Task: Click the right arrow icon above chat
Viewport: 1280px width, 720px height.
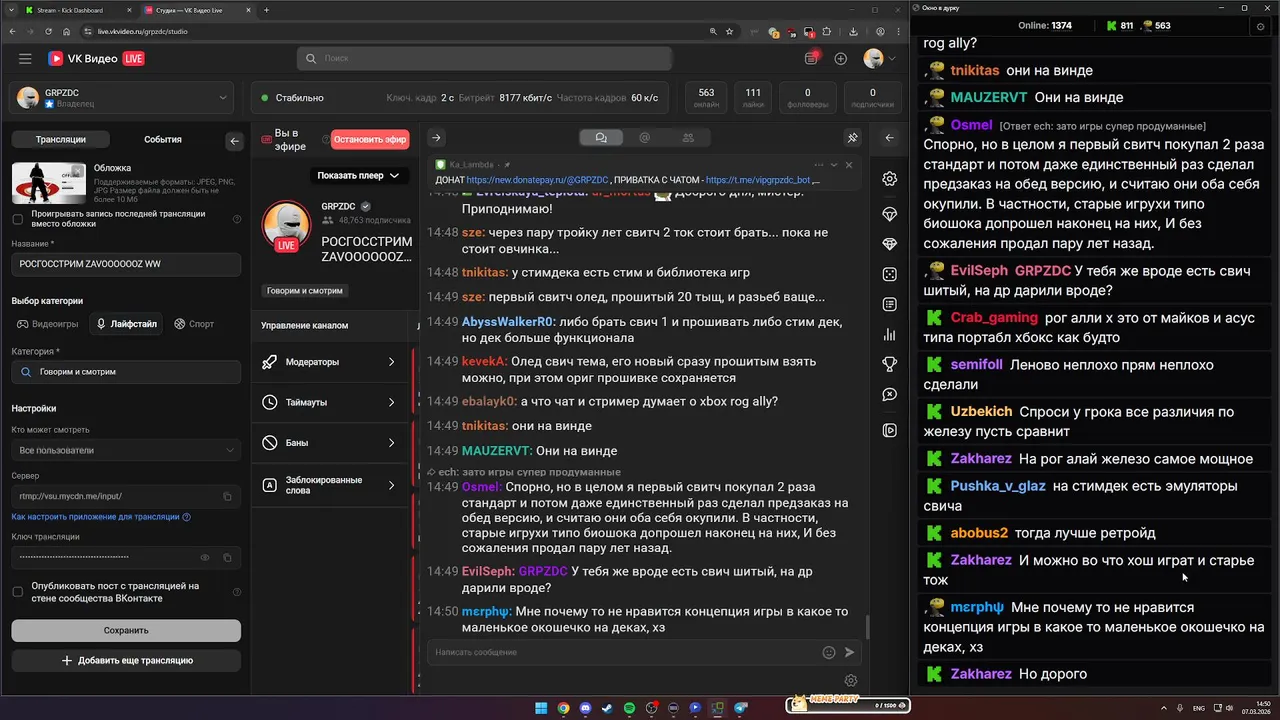Action: [436, 138]
